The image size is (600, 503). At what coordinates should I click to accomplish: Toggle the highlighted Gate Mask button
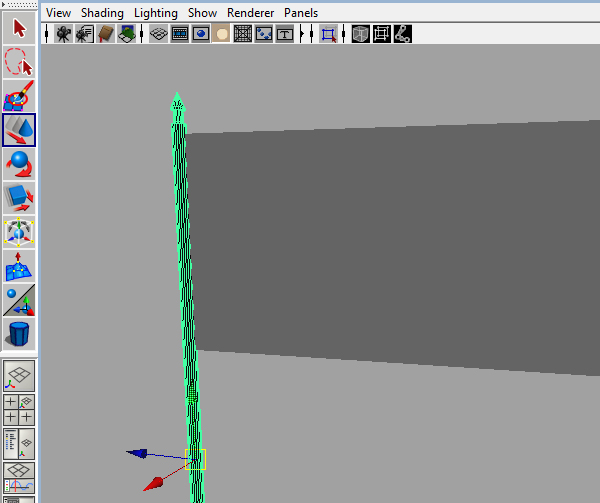coord(221,34)
